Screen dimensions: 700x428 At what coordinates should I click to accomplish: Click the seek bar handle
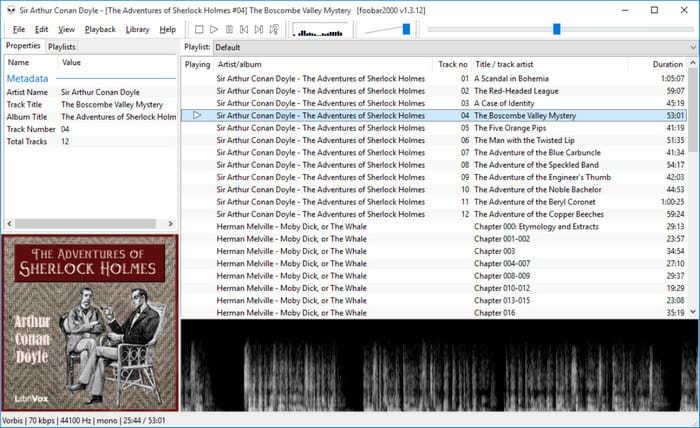point(557,29)
